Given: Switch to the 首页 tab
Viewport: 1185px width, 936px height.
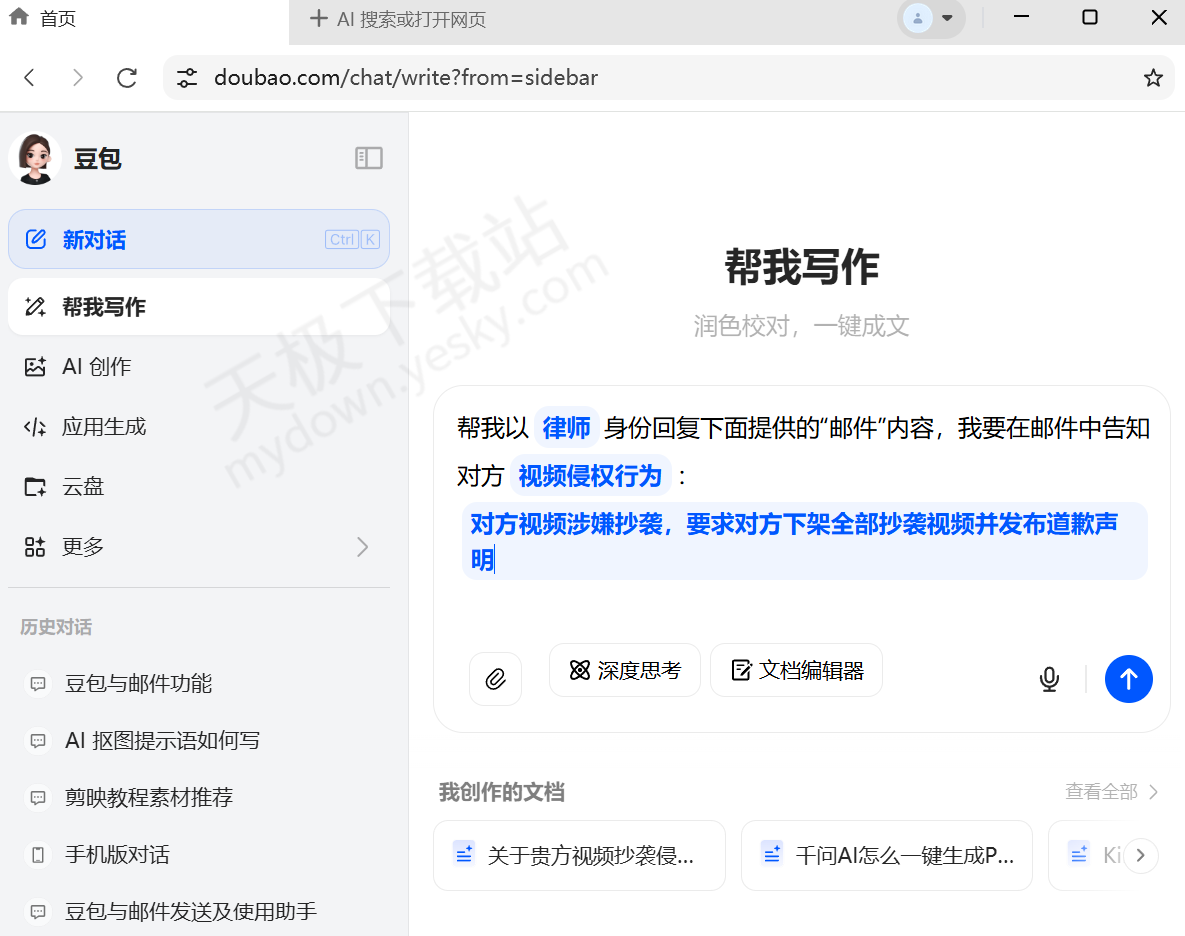Looking at the screenshot, I should pyautogui.click(x=42, y=17).
